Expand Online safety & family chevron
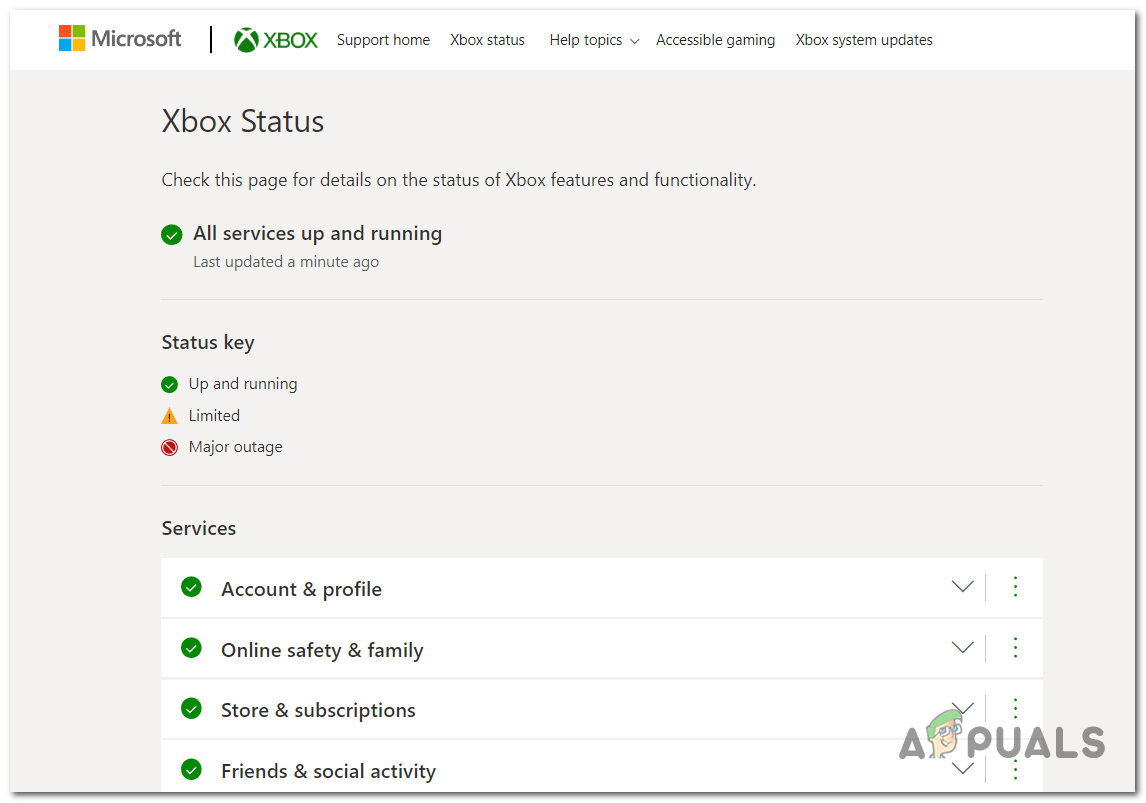The height and width of the screenshot is (803, 1146). pos(962,648)
